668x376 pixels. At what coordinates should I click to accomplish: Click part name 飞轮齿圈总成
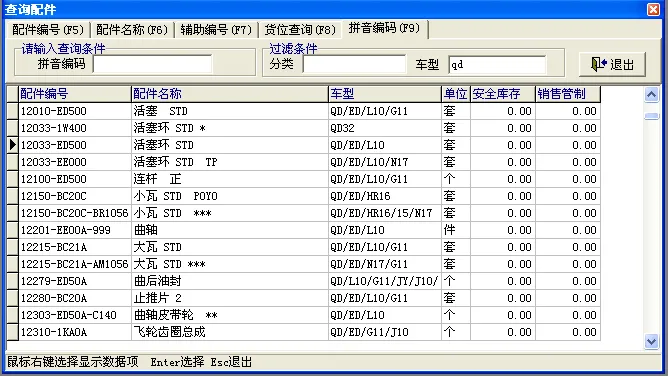tap(170, 333)
